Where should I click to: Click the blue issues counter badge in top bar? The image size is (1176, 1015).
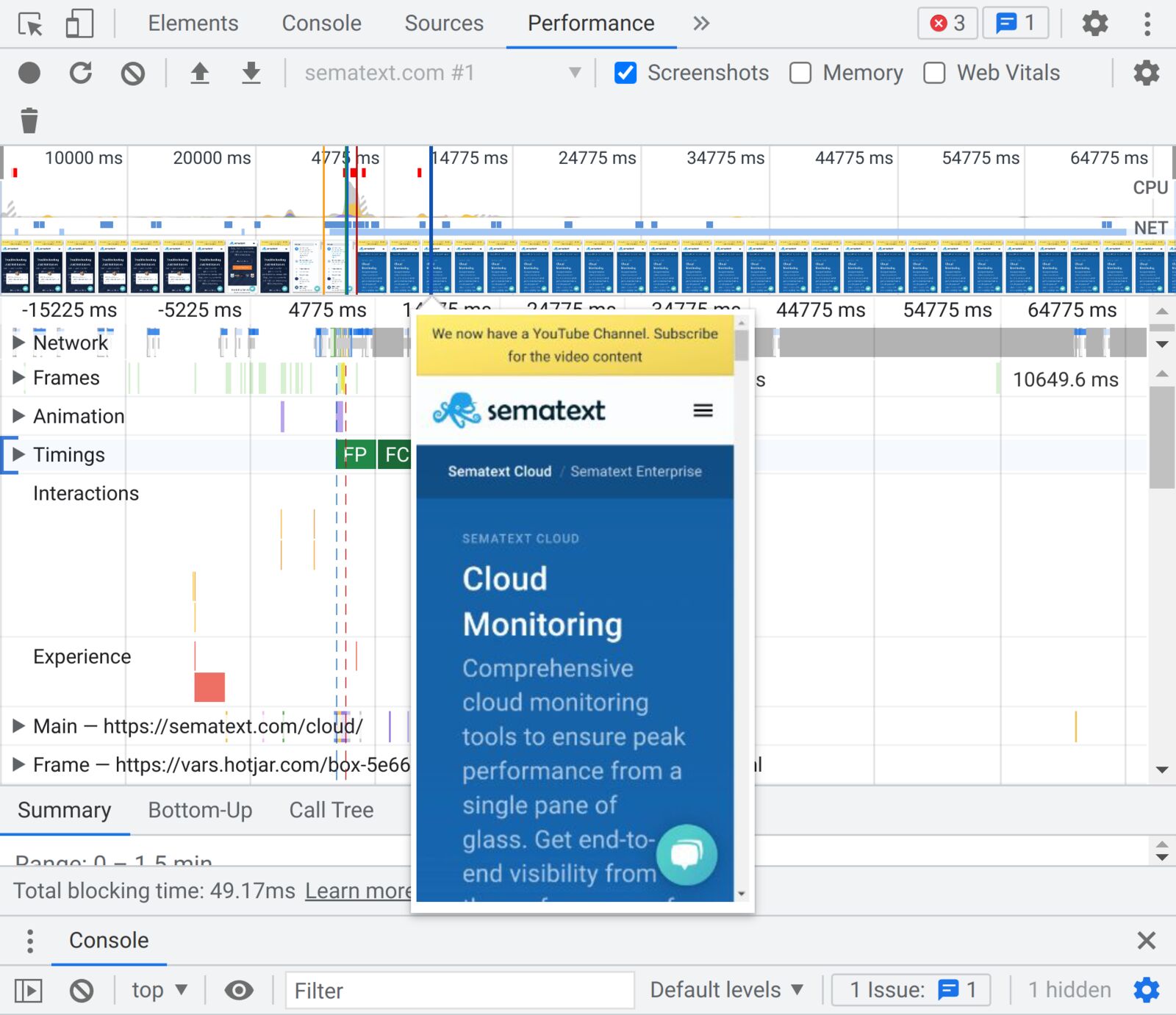(x=1015, y=24)
